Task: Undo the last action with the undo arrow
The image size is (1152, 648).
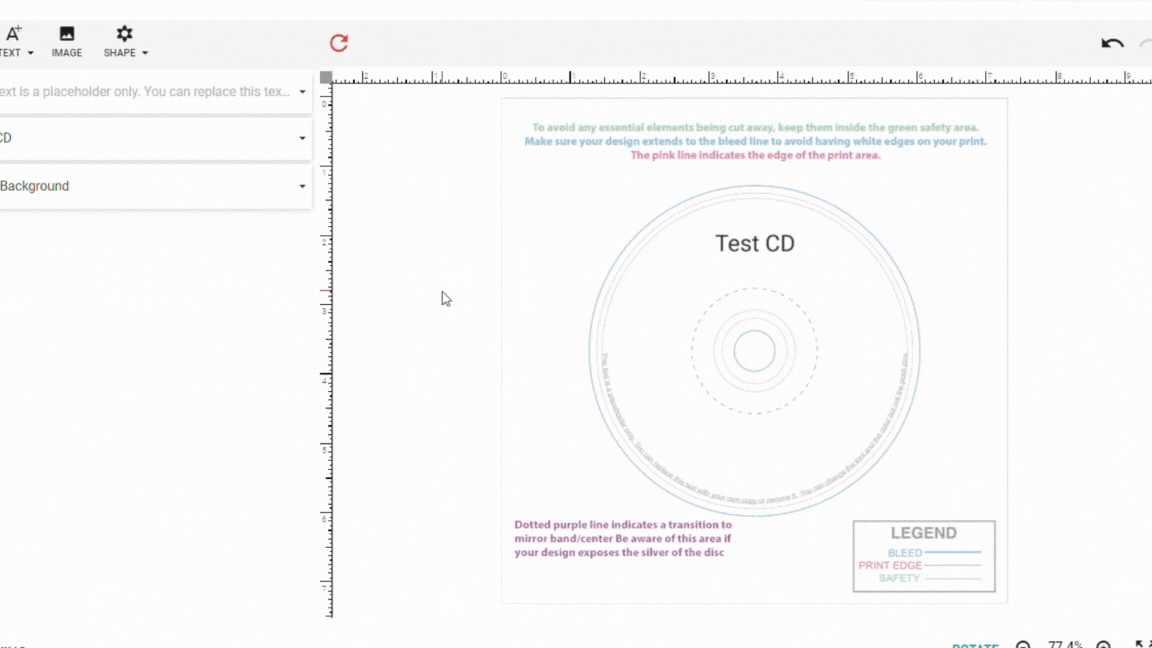Action: point(1112,43)
